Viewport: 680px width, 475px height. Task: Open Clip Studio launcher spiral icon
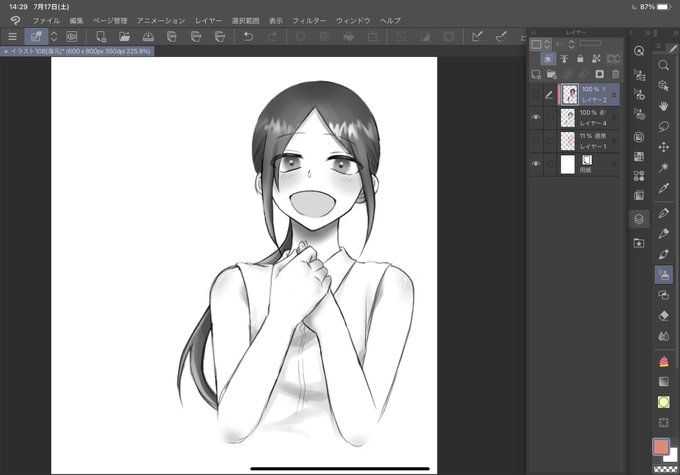72,37
